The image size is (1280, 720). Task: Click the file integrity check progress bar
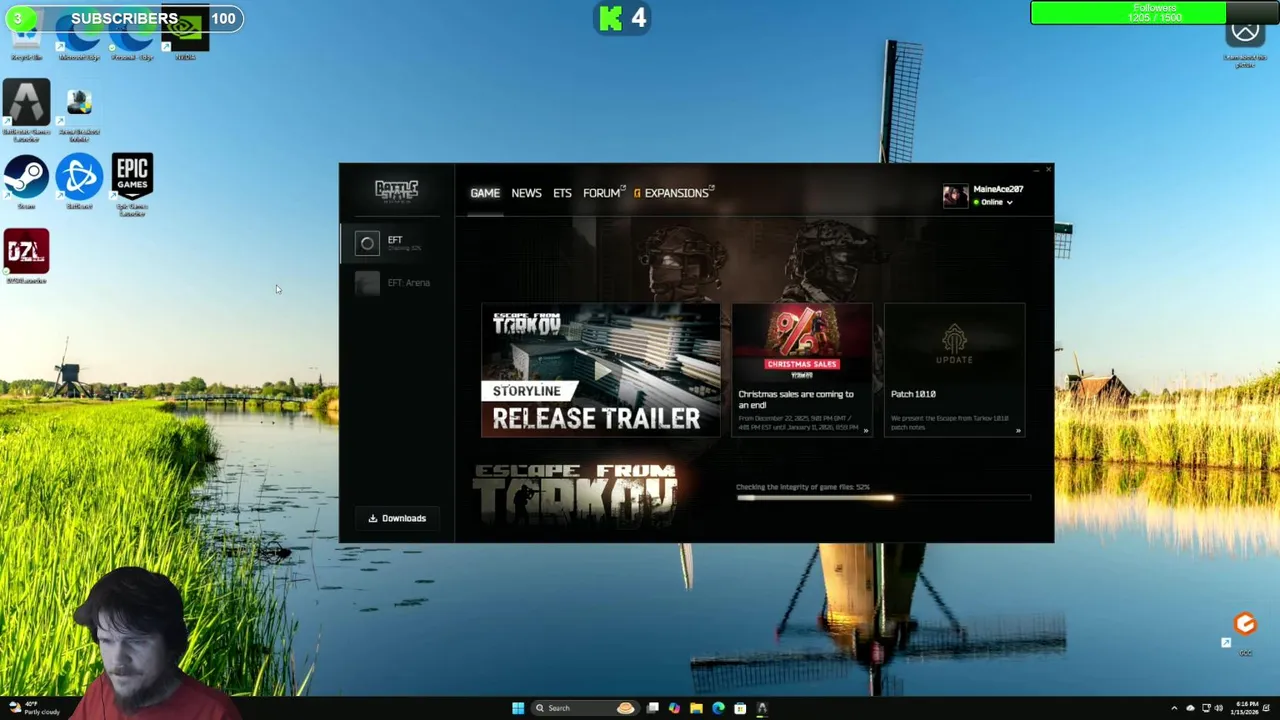(883, 497)
